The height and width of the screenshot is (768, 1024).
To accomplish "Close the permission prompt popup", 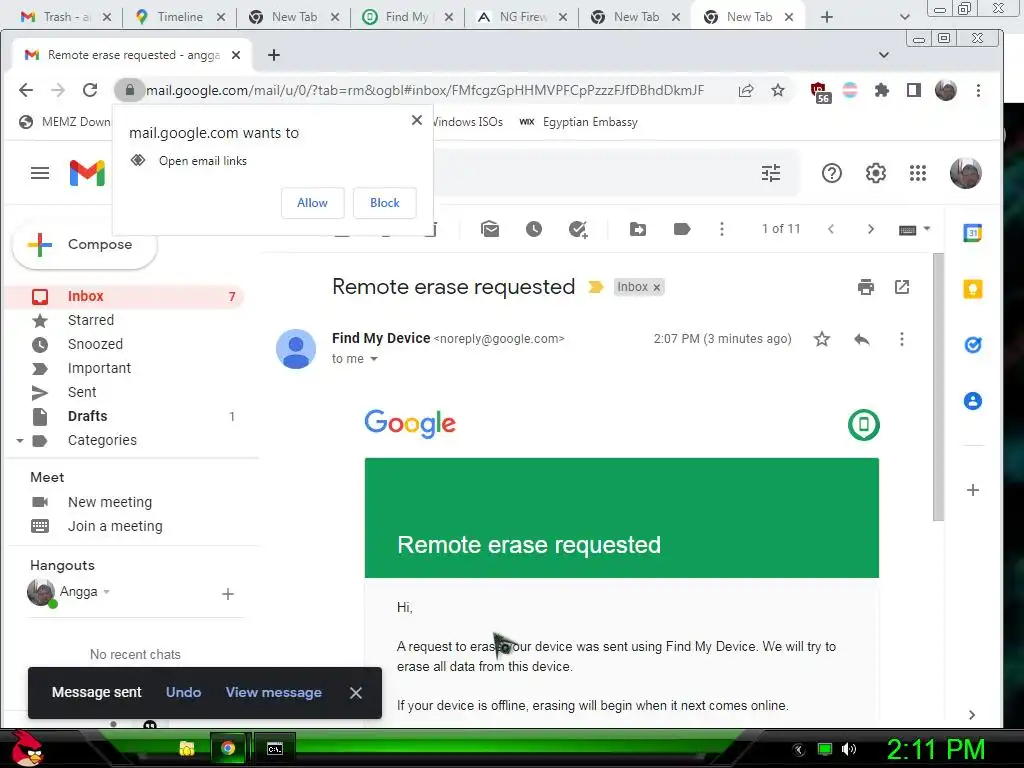I will click(417, 120).
